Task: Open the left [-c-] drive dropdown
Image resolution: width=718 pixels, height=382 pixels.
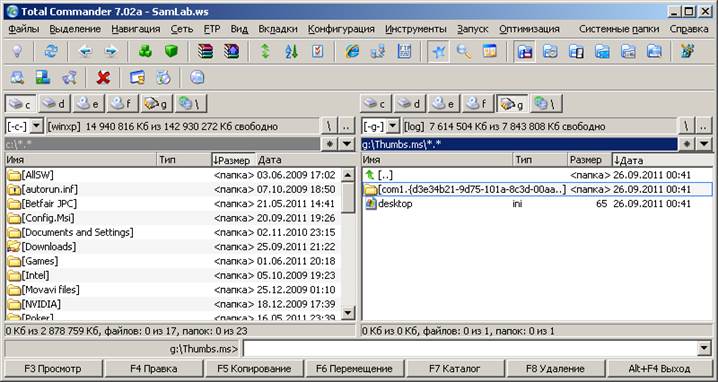Action: pyautogui.click(x=37, y=126)
